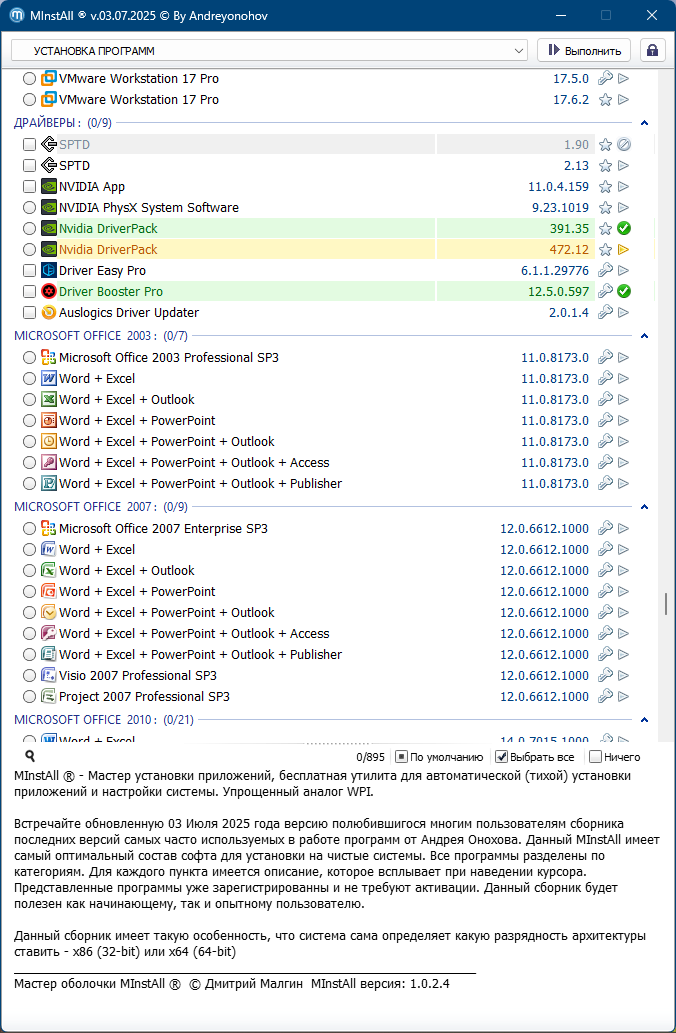Click the key icon for Driver Easy Pro
676x1033 pixels.
click(605, 270)
